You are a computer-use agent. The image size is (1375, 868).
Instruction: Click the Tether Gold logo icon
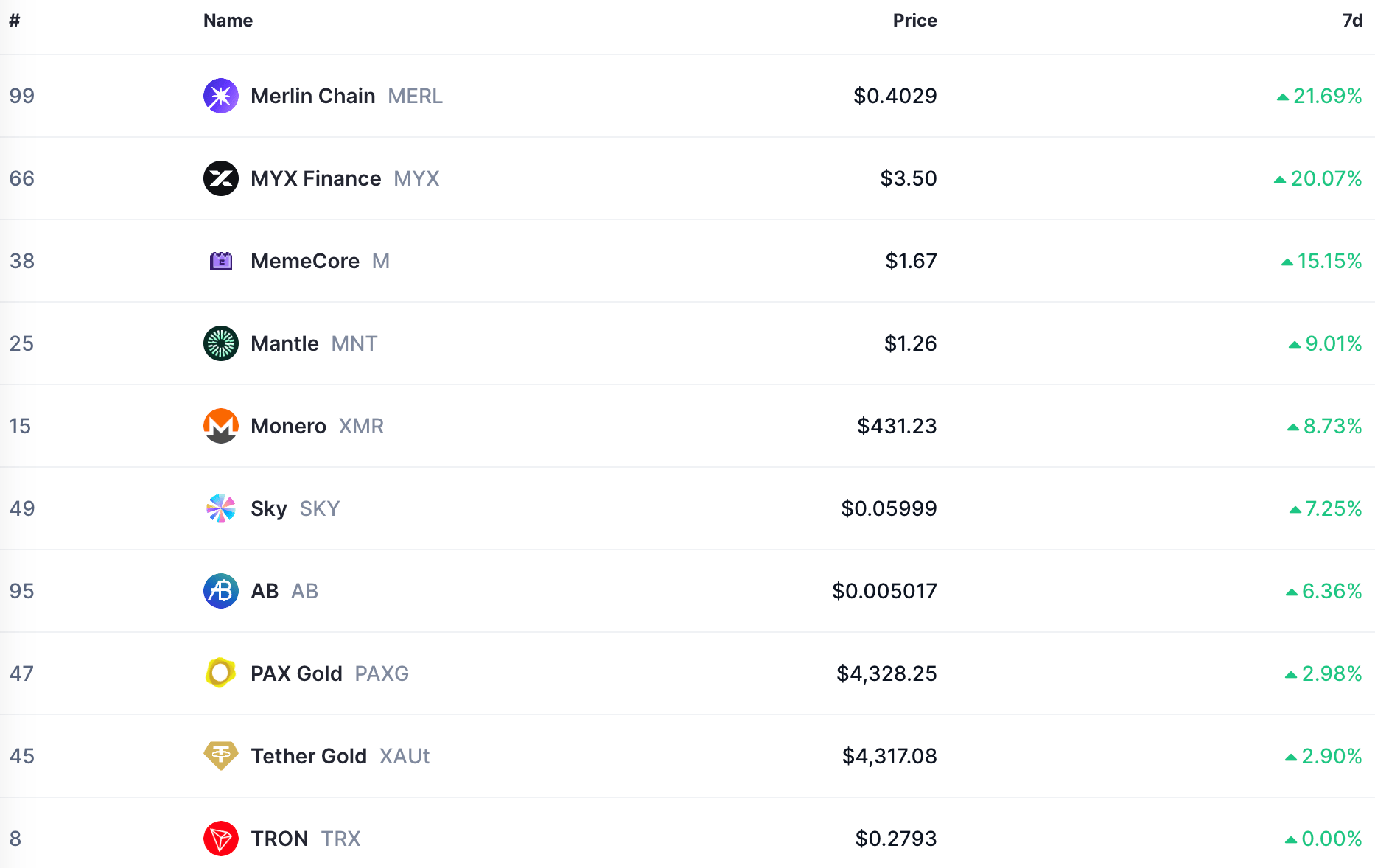[x=220, y=756]
